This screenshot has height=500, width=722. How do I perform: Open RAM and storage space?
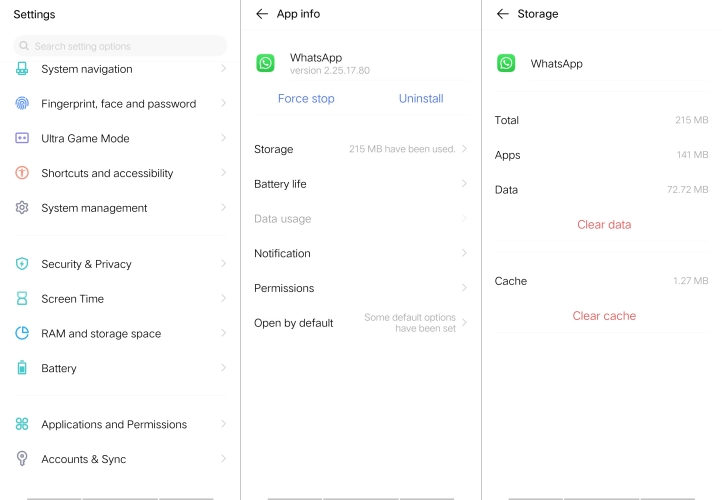click(x=101, y=334)
